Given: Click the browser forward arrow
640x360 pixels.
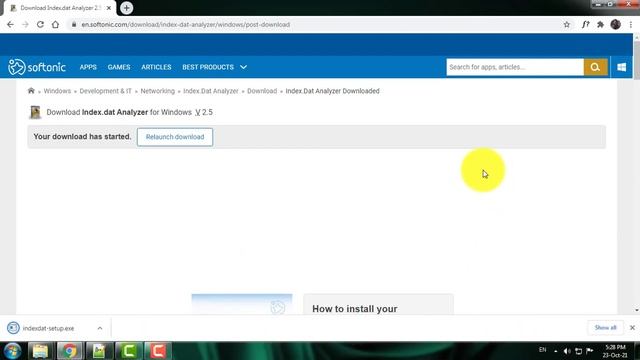Looking at the screenshot, I should [25, 24].
